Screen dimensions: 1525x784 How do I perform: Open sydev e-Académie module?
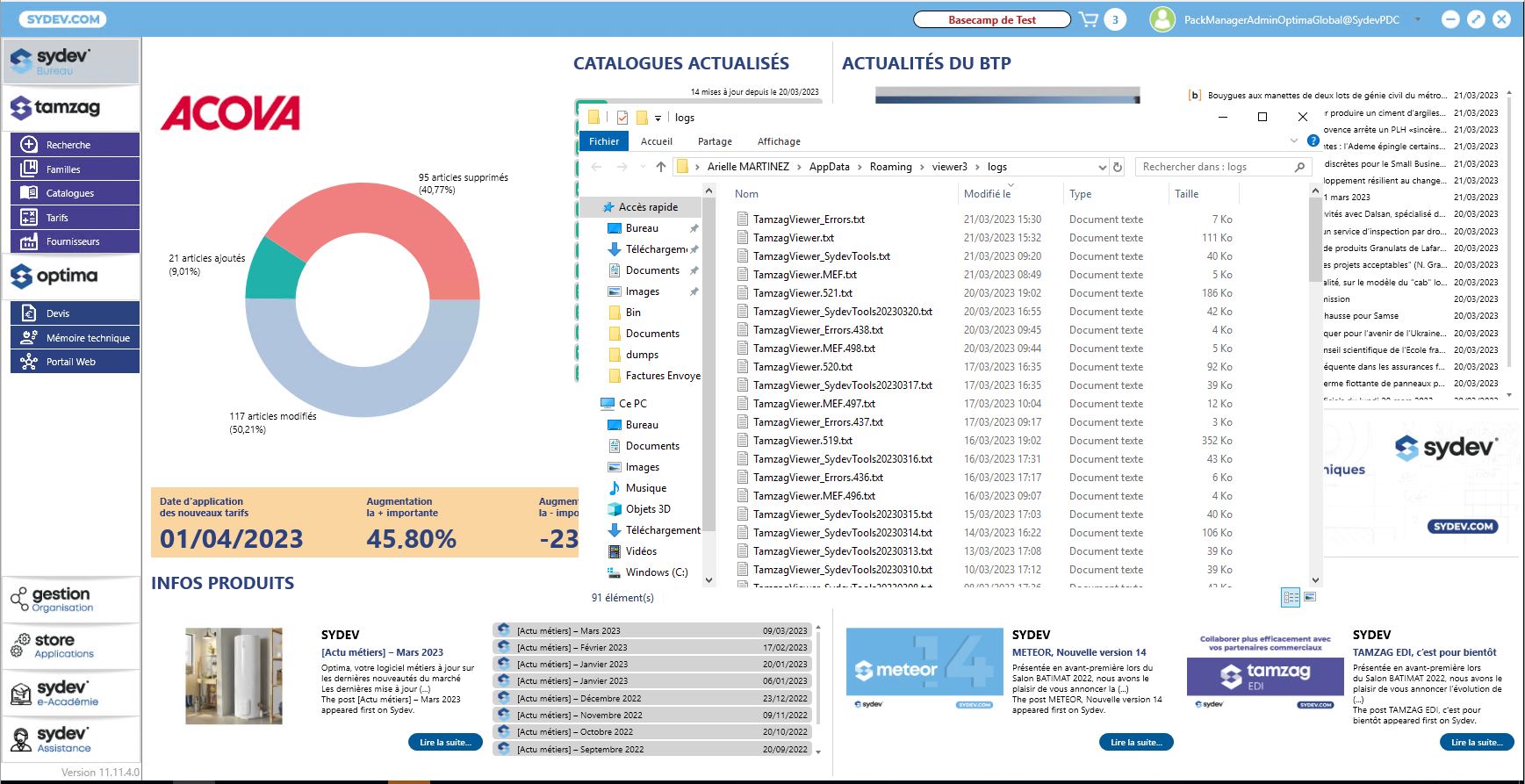coord(71,693)
